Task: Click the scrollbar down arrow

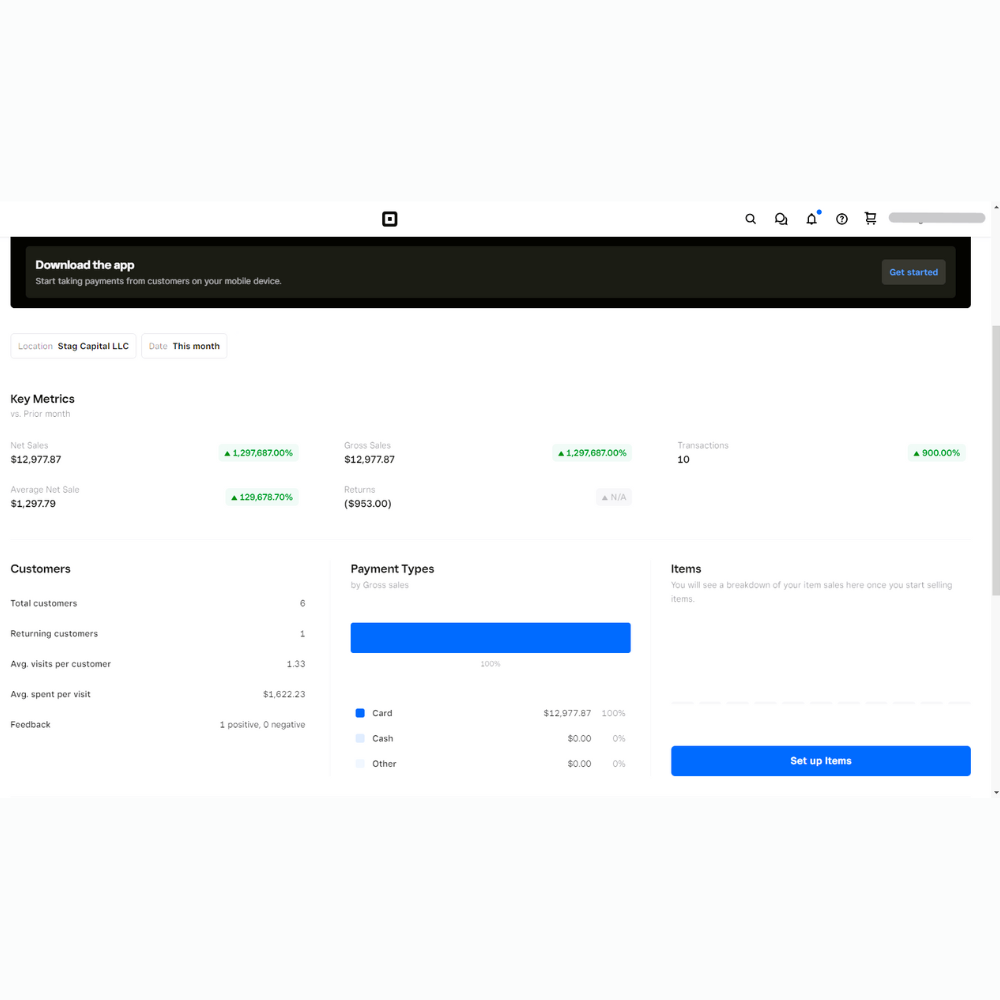Action: pos(994,792)
